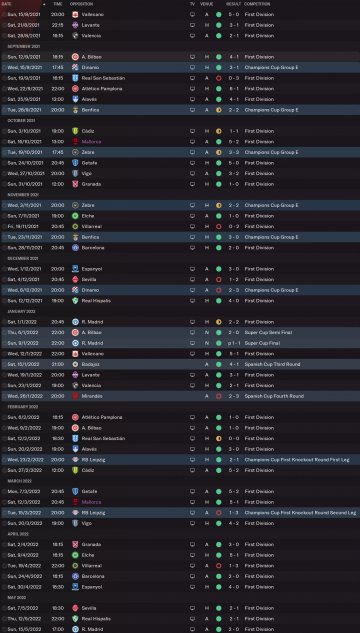Viewport: 360px width, 633px height.
Task: Click the Result column header
Action: 234,4
